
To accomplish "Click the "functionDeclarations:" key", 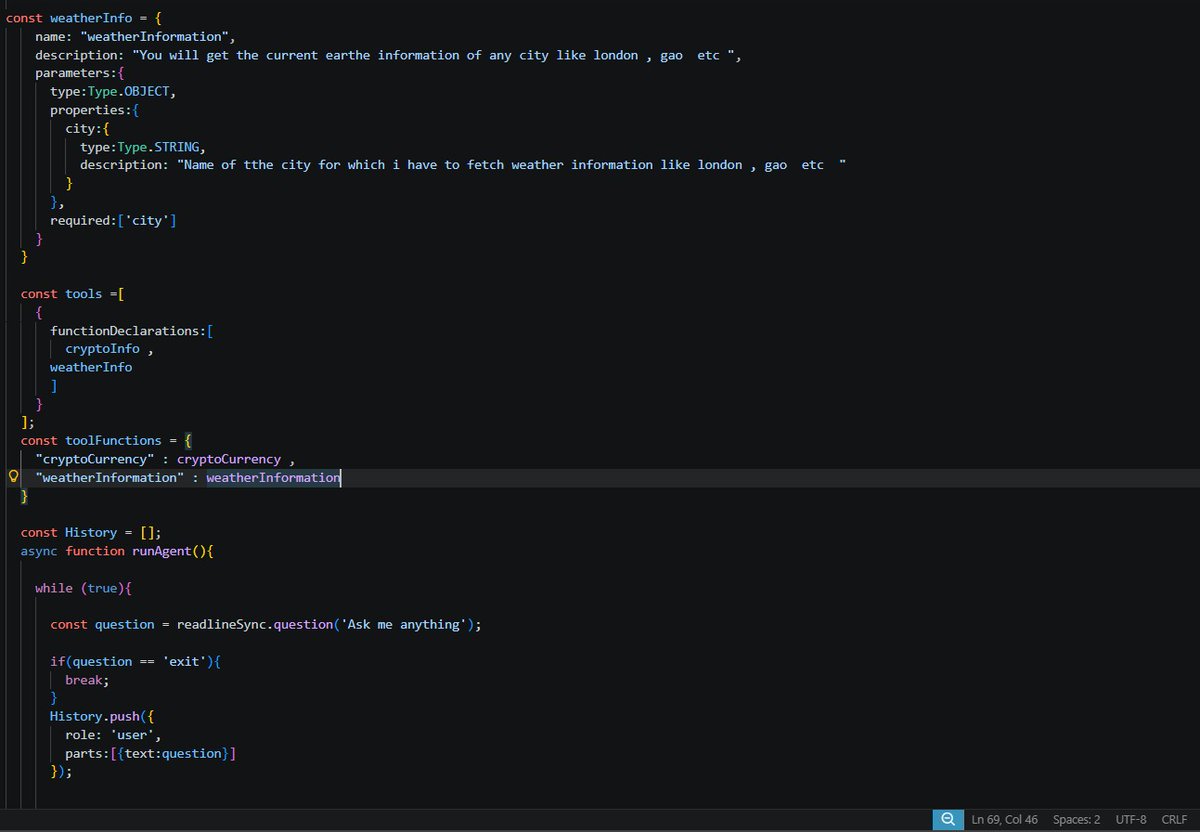I will (129, 331).
